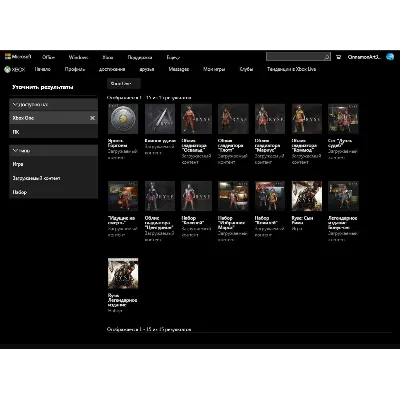Open the Мои игры tab

coord(214,69)
